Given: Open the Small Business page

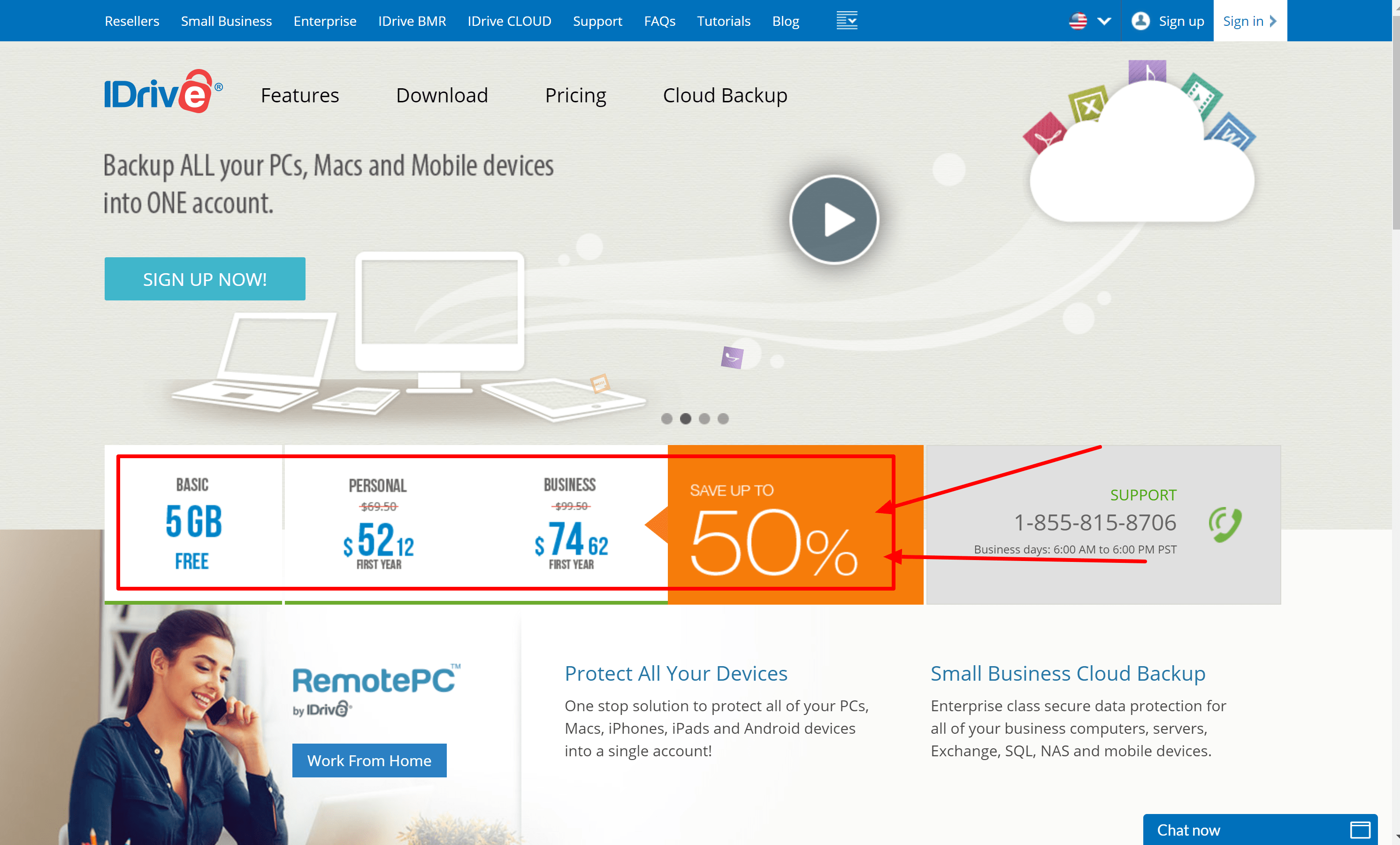Looking at the screenshot, I should (x=226, y=21).
